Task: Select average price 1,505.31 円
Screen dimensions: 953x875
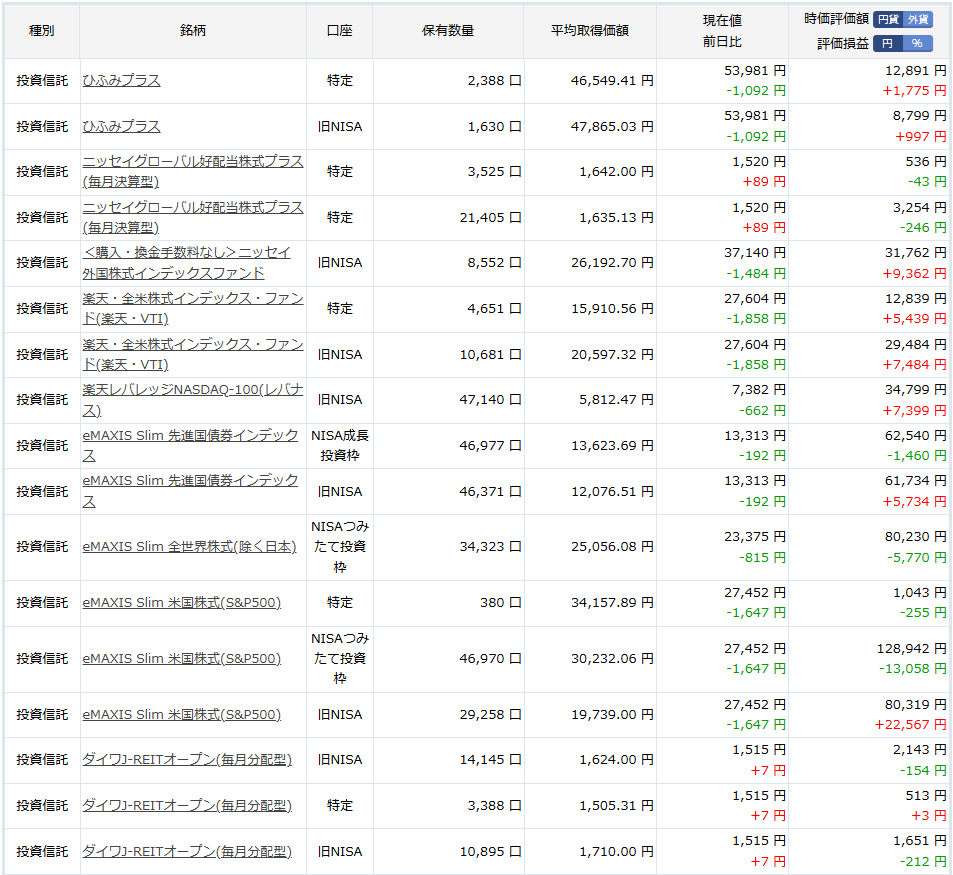Action: (616, 806)
